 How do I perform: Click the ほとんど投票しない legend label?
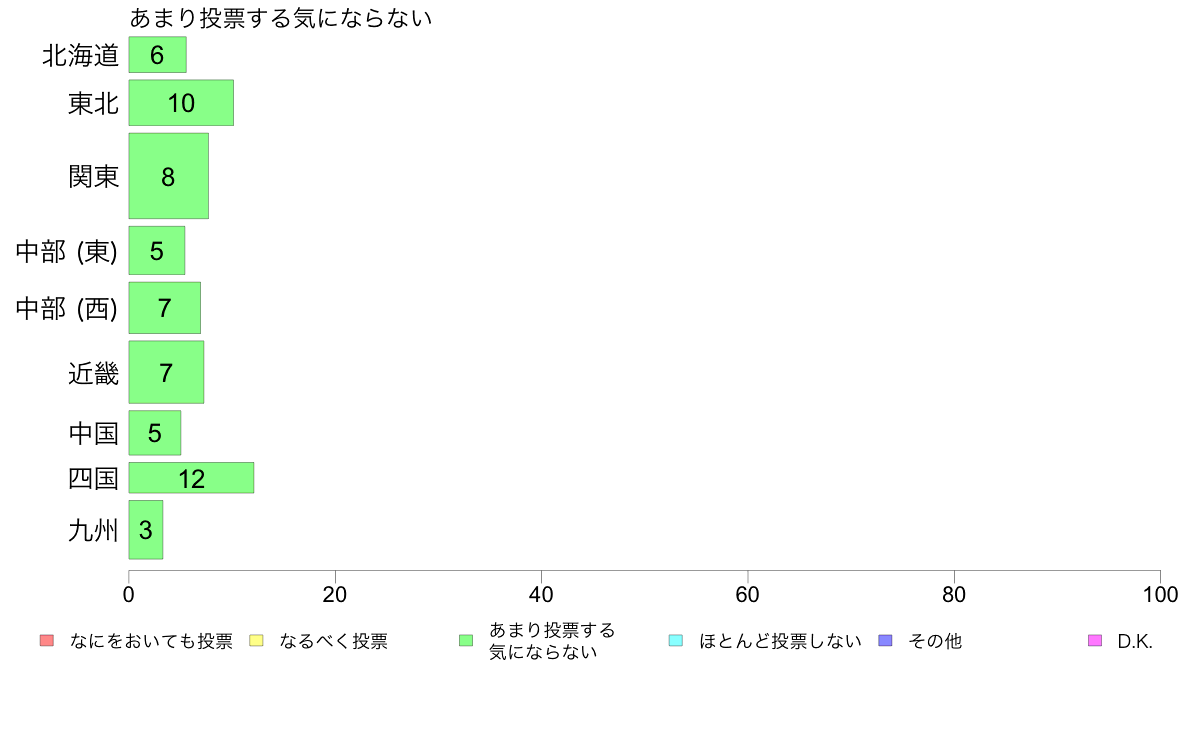[x=780, y=641]
